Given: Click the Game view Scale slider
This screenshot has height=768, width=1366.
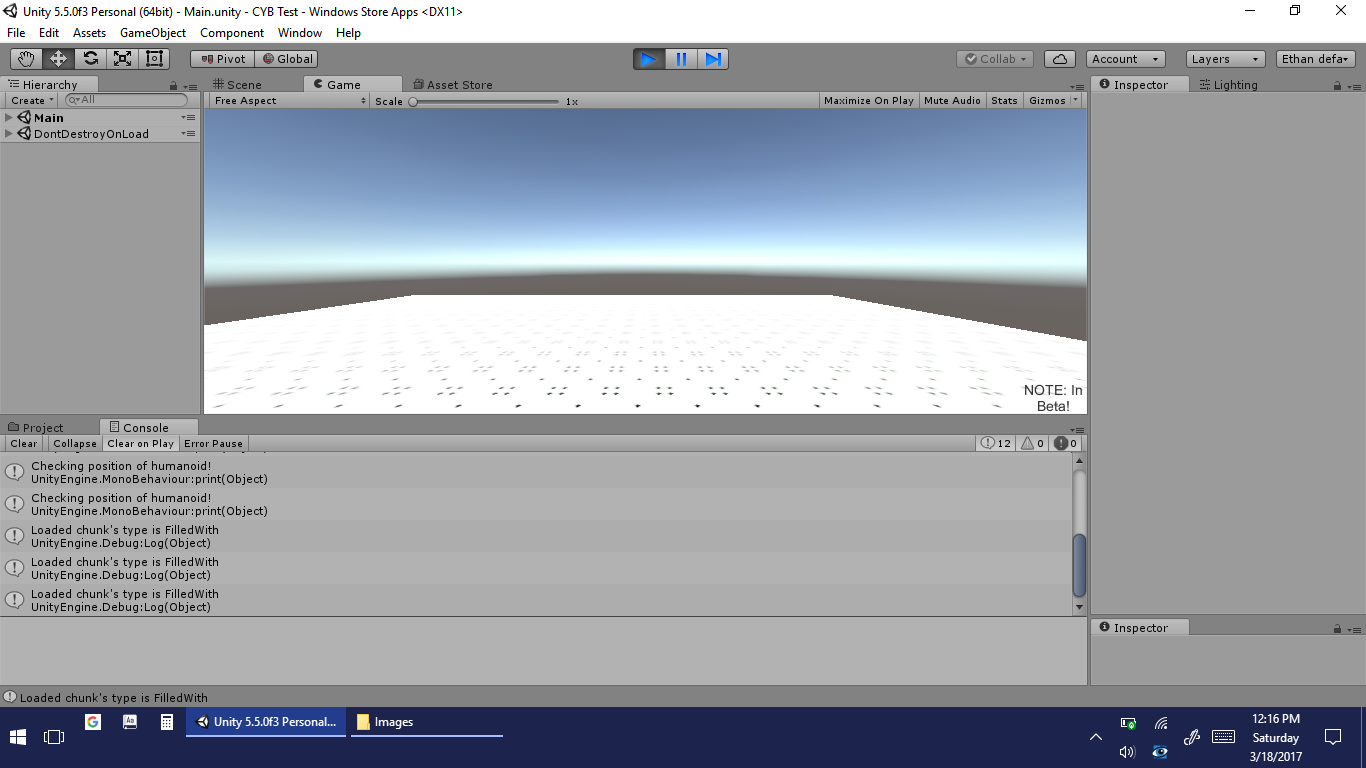Looking at the screenshot, I should click(485, 101).
